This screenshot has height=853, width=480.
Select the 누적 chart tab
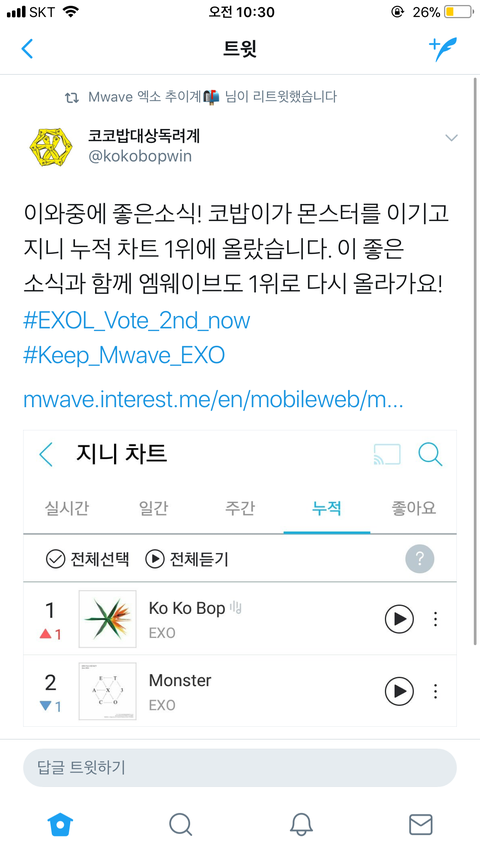(327, 508)
